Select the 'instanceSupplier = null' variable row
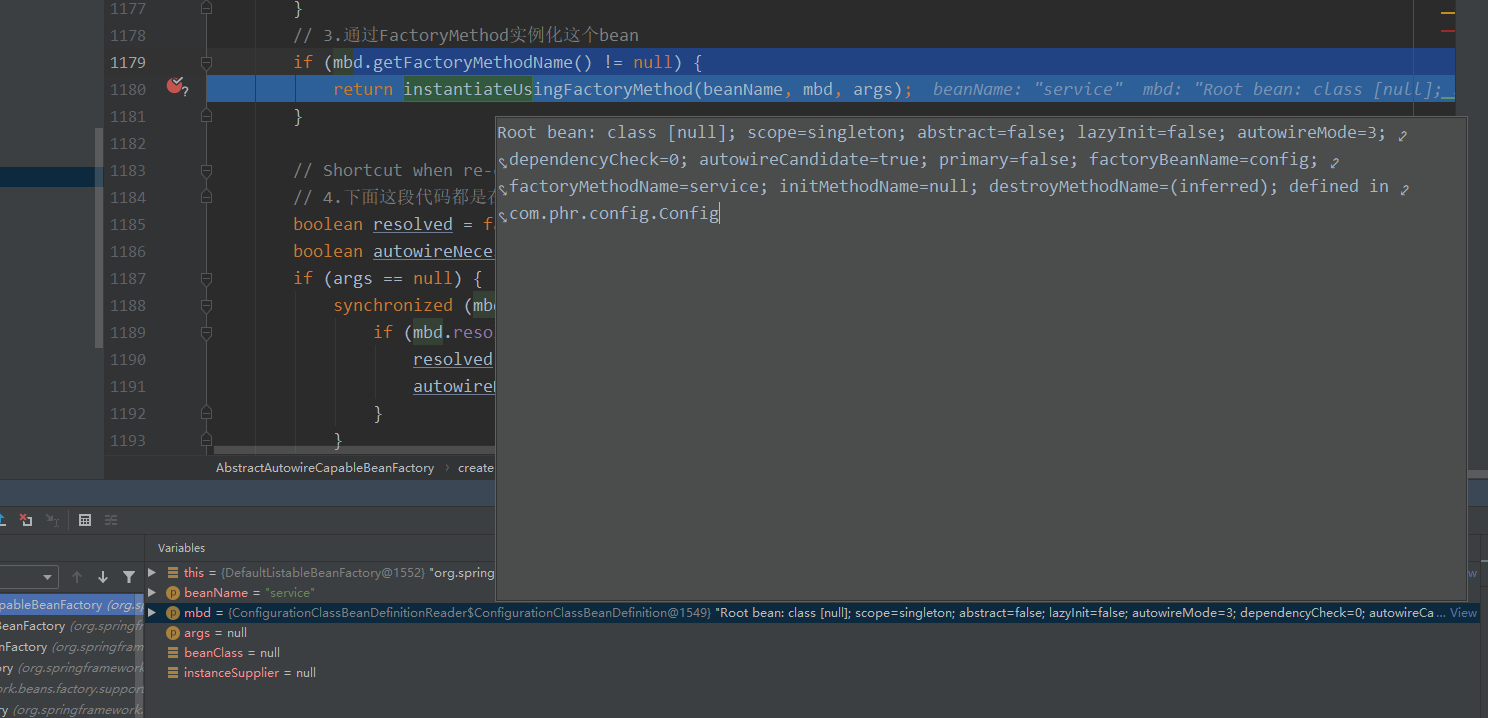This screenshot has height=718, width=1488. click(x=811, y=673)
